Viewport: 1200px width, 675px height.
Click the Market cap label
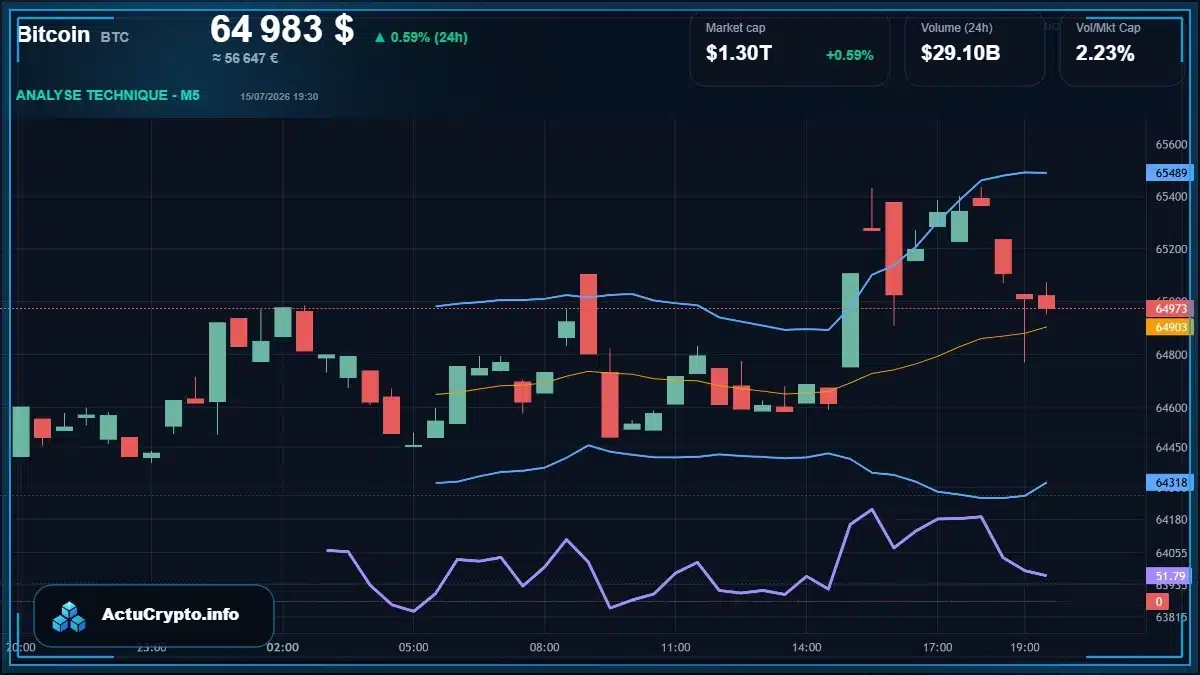[735, 28]
